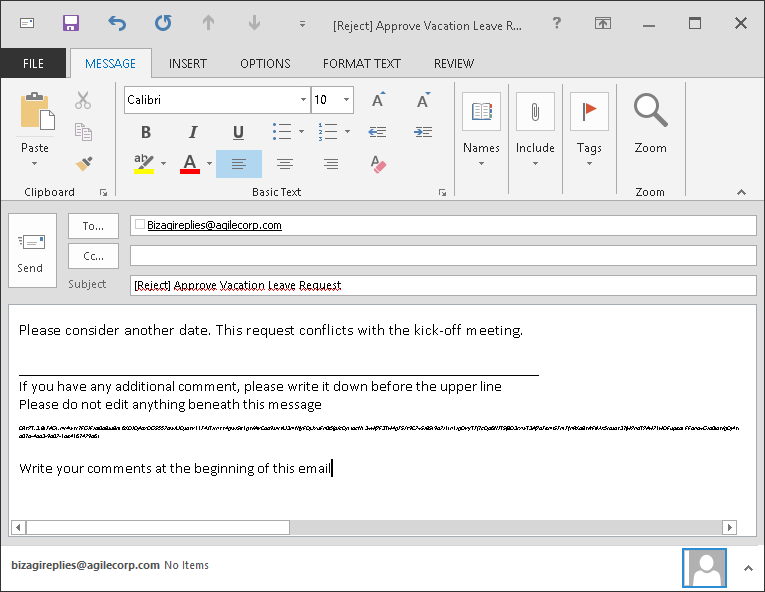Screen dimensions: 765x592
Task: Click the right scroll arrow in the body
Action: coord(729,527)
